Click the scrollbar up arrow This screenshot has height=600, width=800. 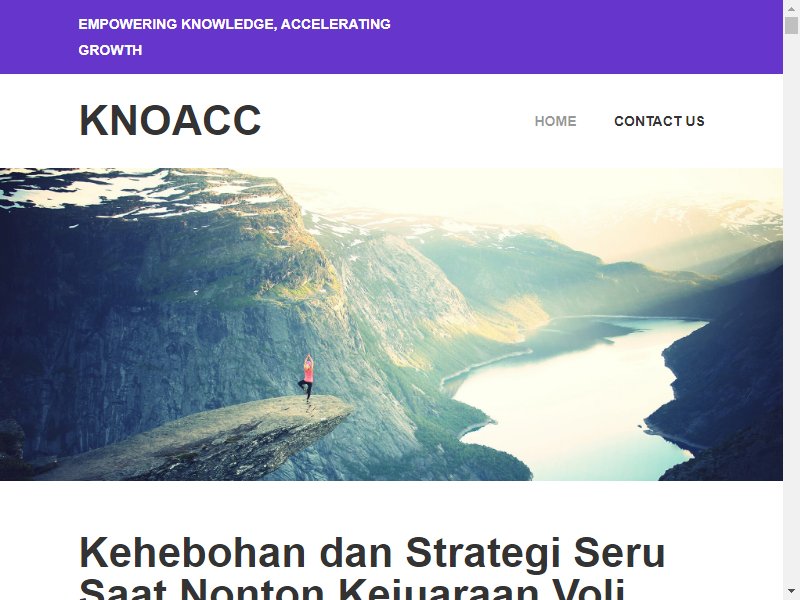pyautogui.click(x=791, y=8)
